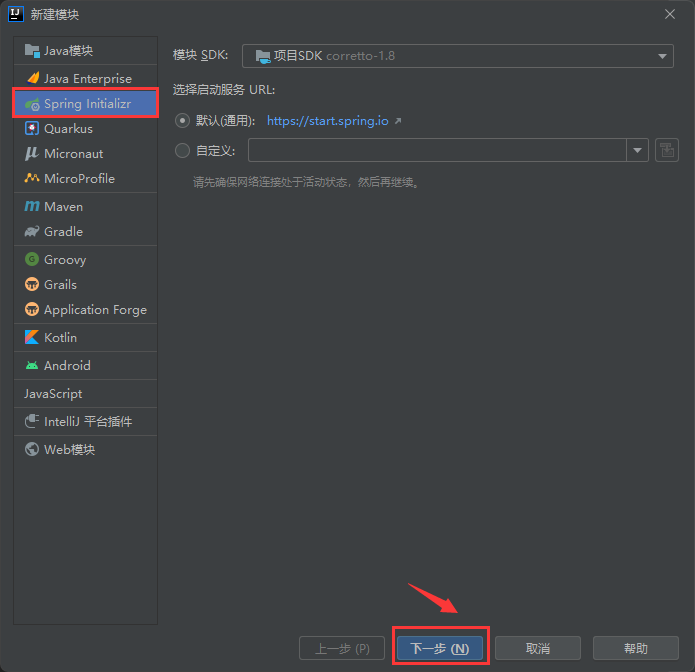Screen dimensions: 695x672
Task: Expand the custom URL dropdown arrow
Action: [637, 151]
